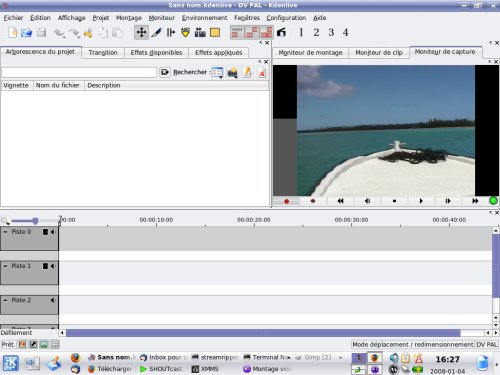Mute audio on Piste 0
Screen dimensions: 500x375
[53, 232]
